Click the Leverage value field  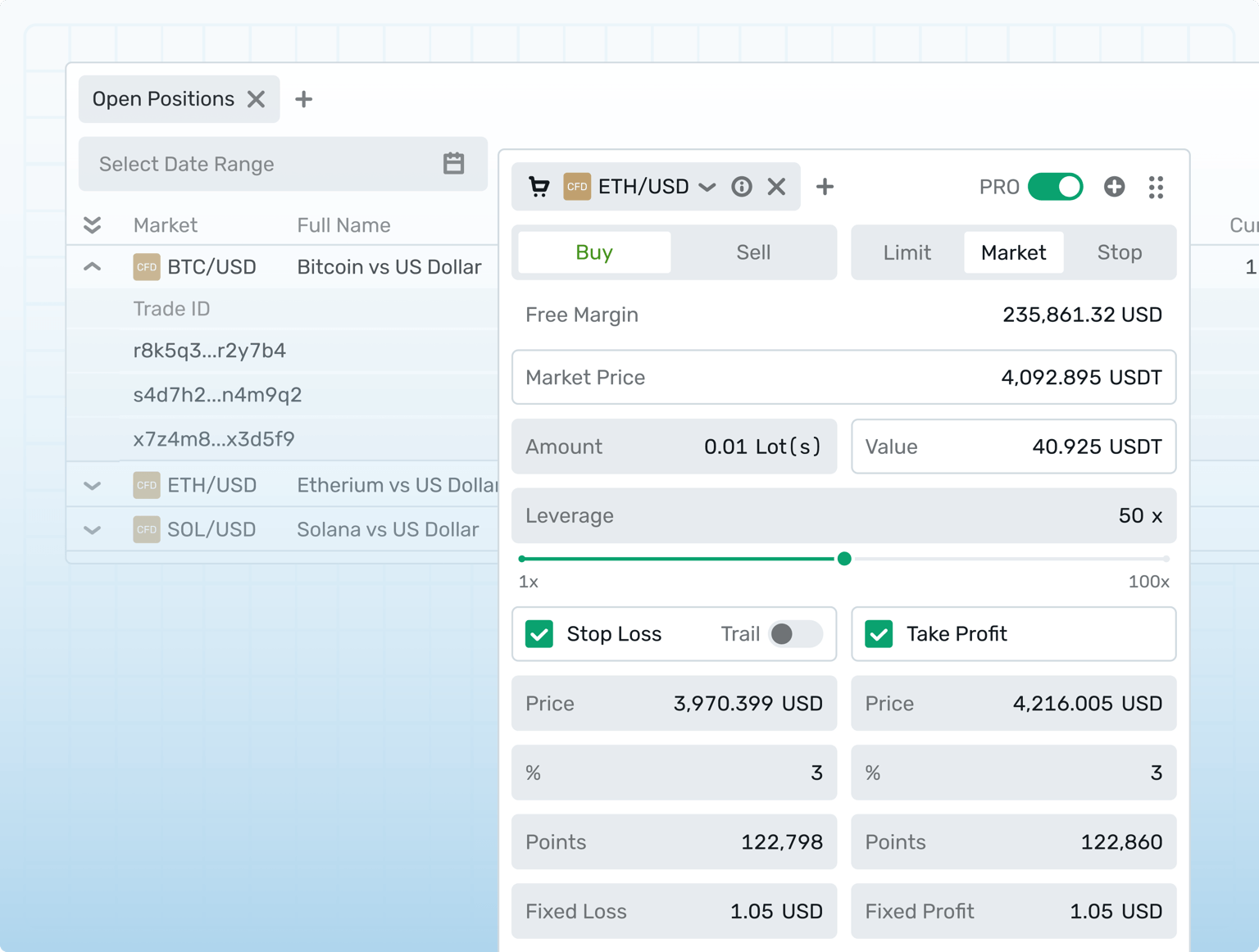pos(844,516)
